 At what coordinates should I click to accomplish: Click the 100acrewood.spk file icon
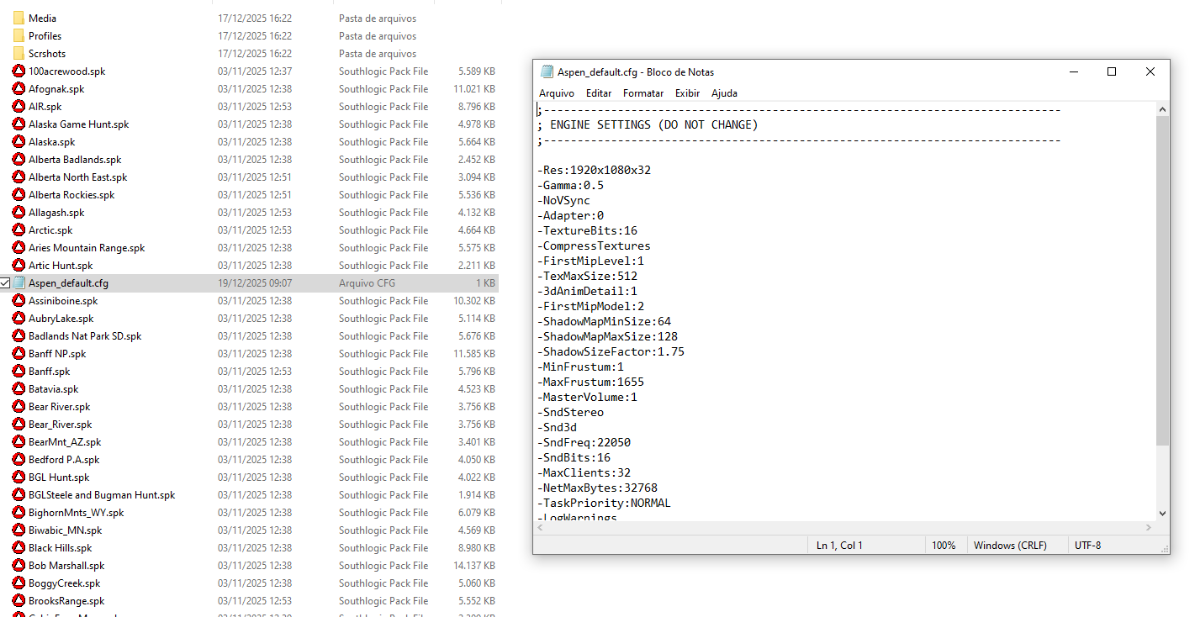[x=18, y=71]
